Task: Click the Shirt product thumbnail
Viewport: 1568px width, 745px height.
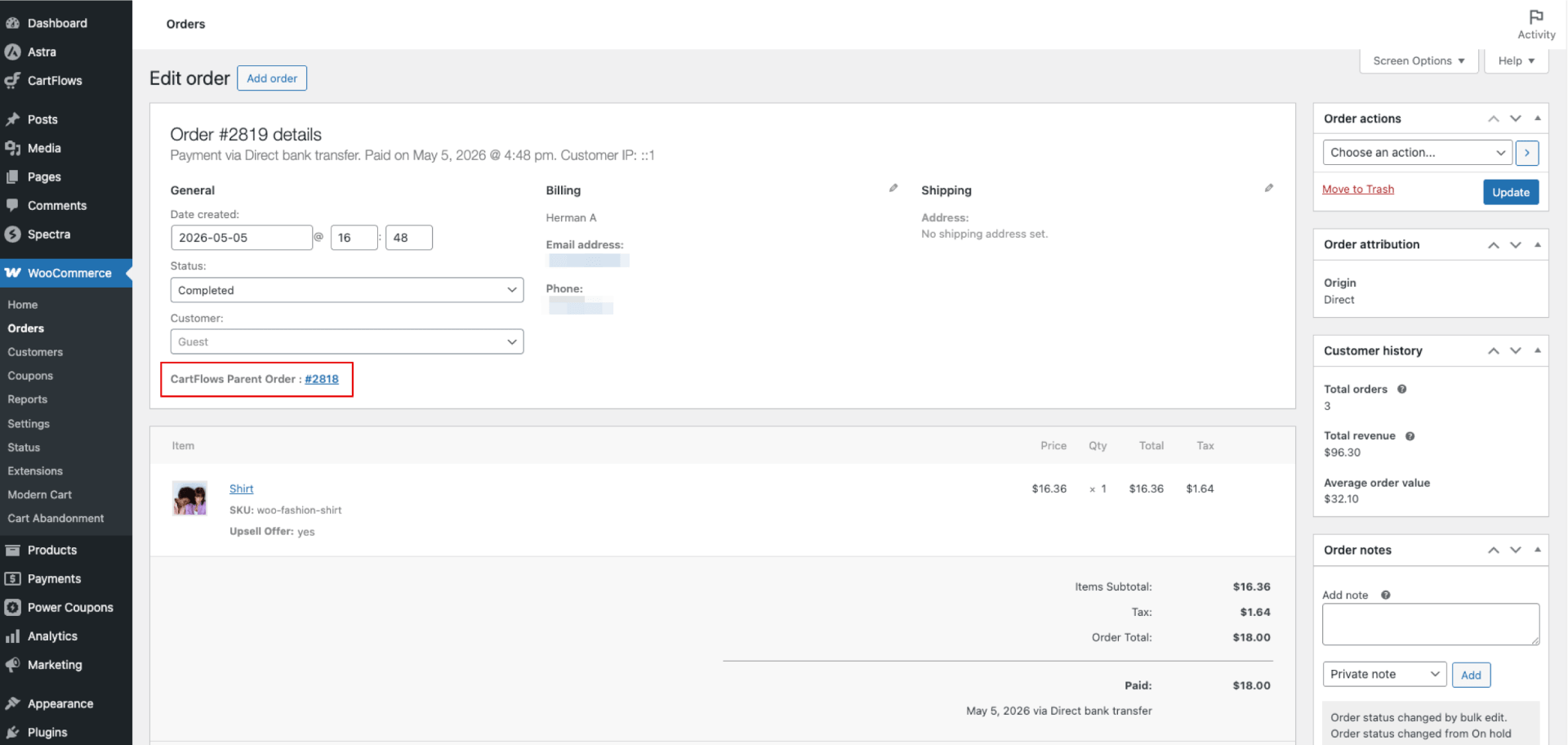Action: (189, 498)
